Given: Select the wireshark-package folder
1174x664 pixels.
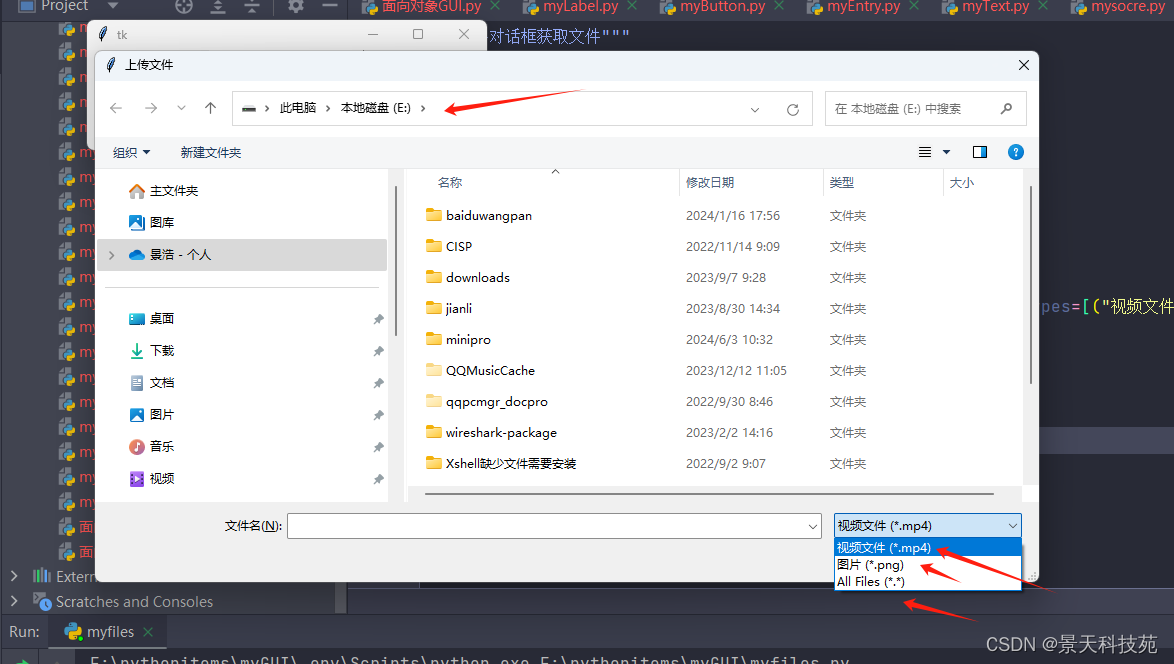Looking at the screenshot, I should pos(501,433).
